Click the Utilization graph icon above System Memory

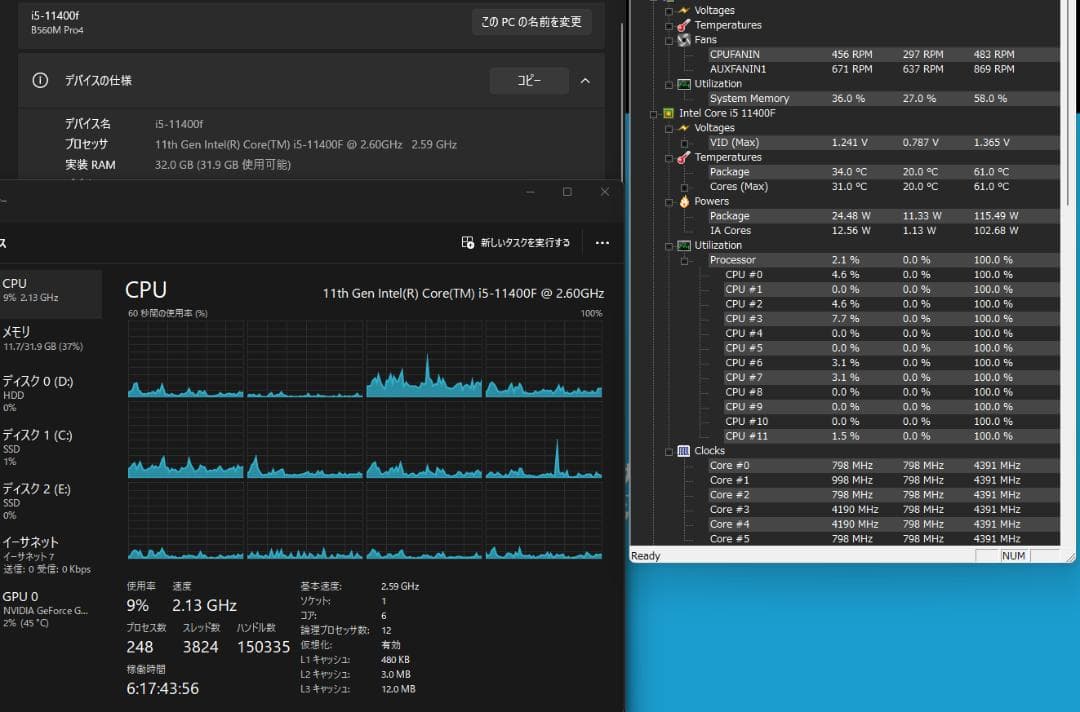684,84
